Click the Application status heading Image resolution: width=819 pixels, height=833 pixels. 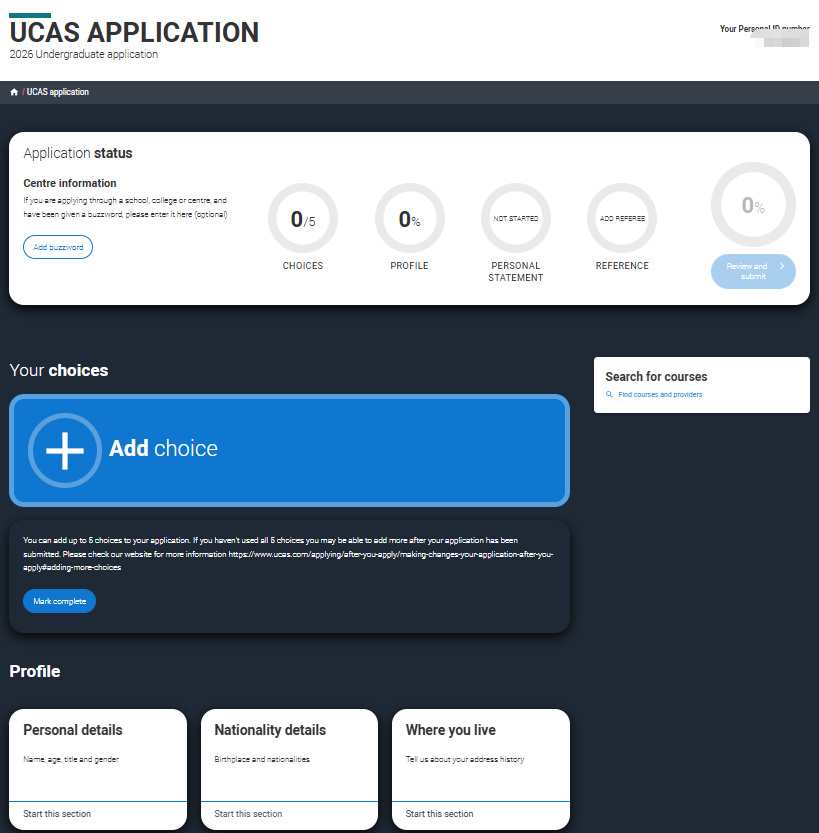pos(78,153)
